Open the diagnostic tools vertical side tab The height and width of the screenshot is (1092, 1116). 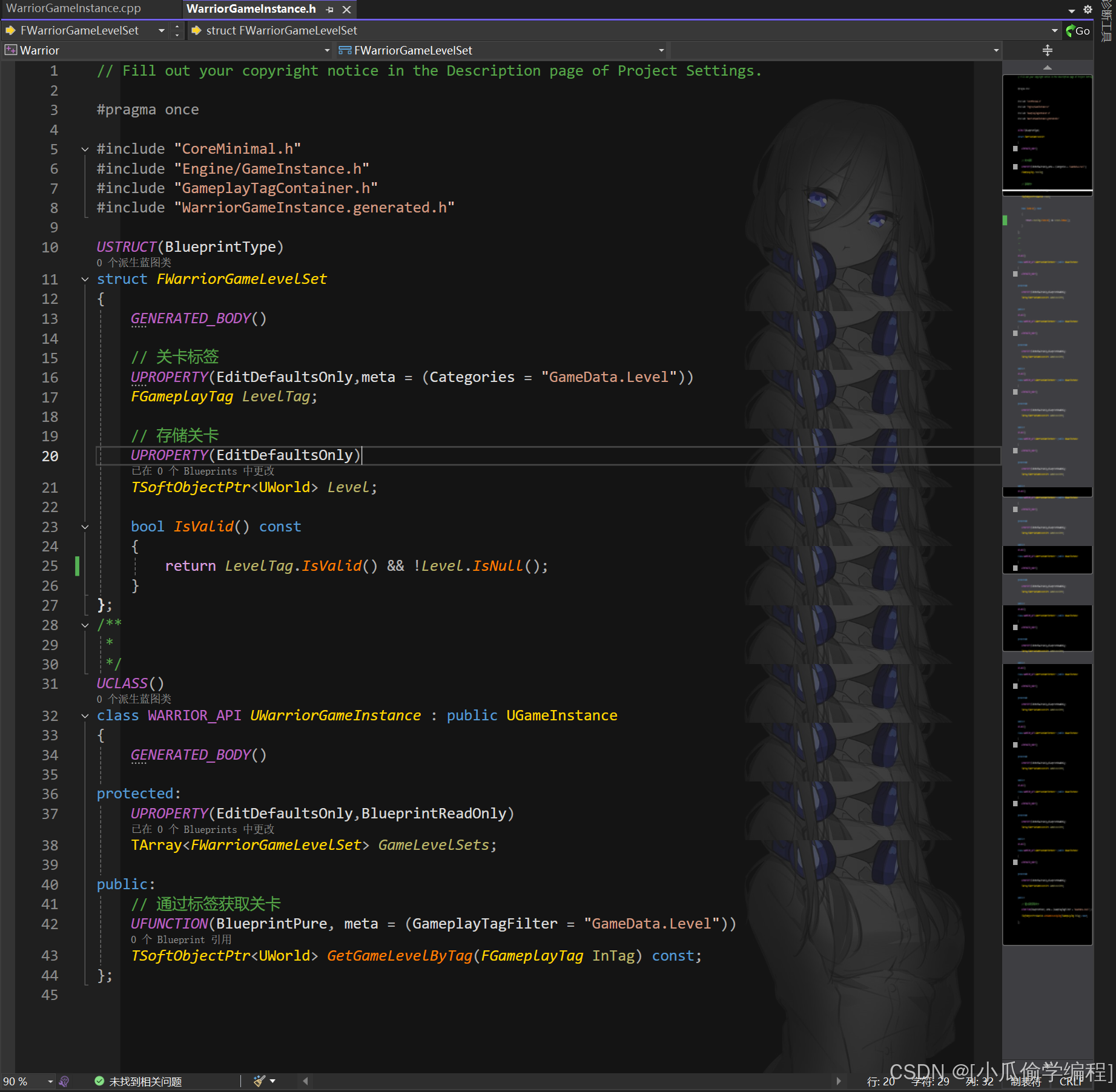click(1106, 22)
